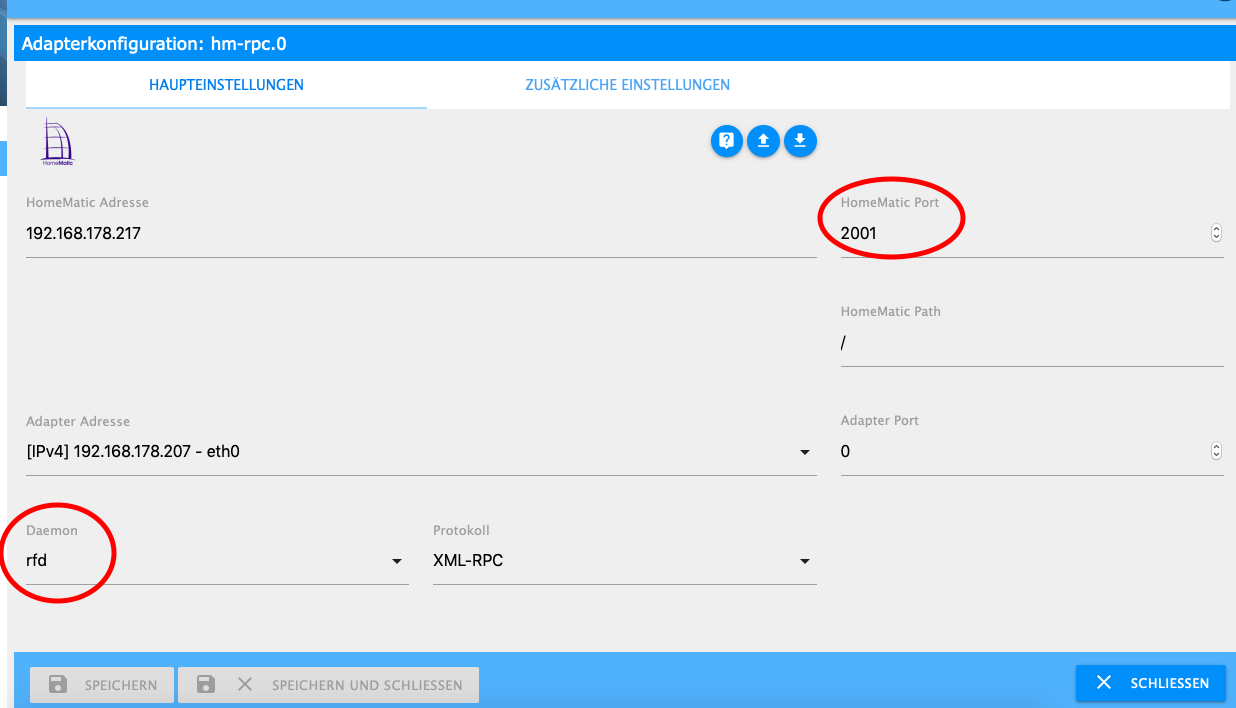Edit the HomeMatic Adresse field
1236x708 pixels.
click(x=421, y=233)
